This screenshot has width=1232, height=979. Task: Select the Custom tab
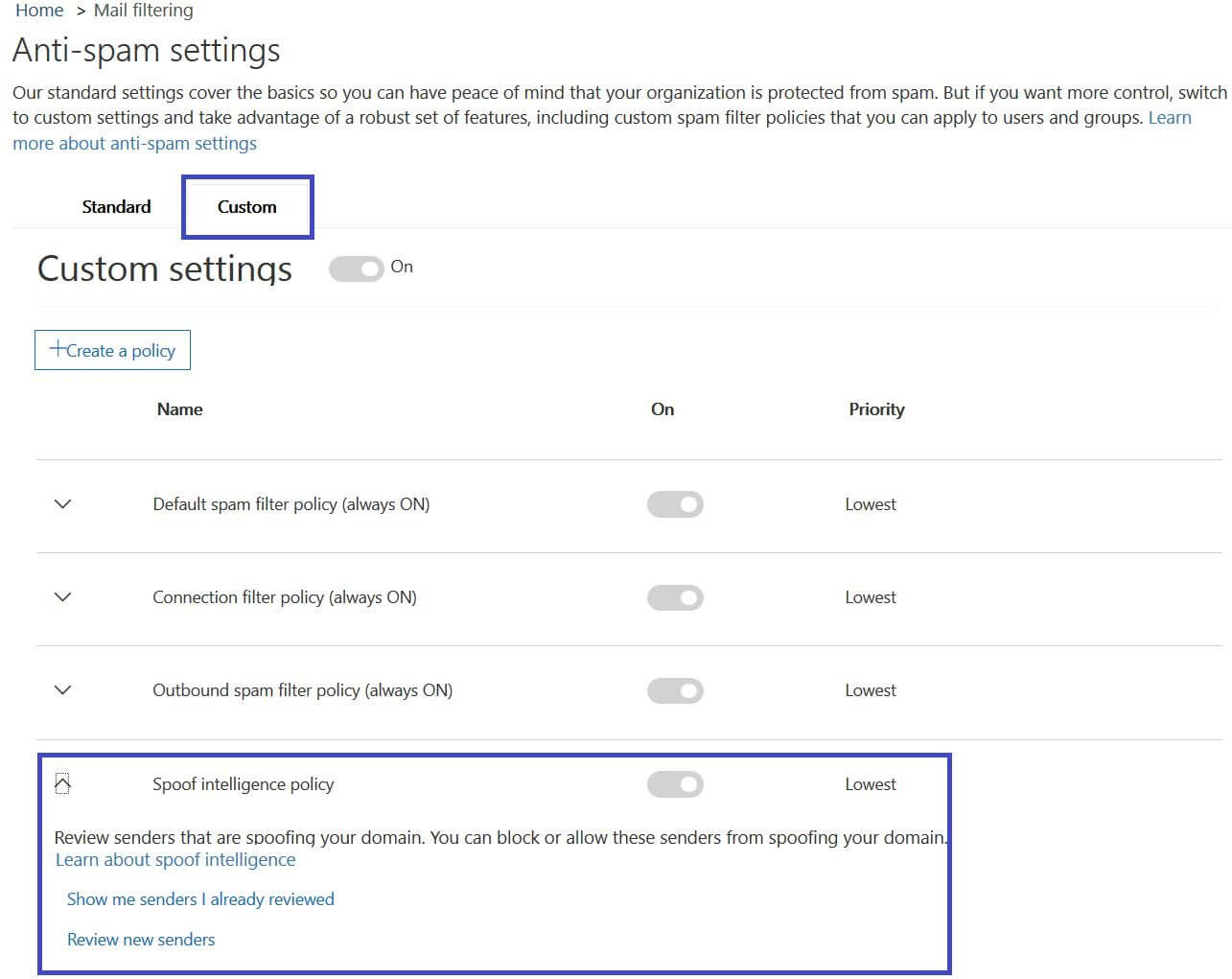[x=246, y=207]
